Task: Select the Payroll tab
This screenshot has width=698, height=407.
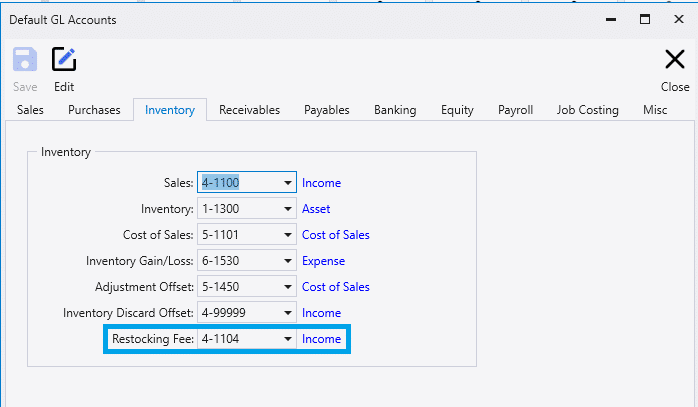Action: pos(515,110)
